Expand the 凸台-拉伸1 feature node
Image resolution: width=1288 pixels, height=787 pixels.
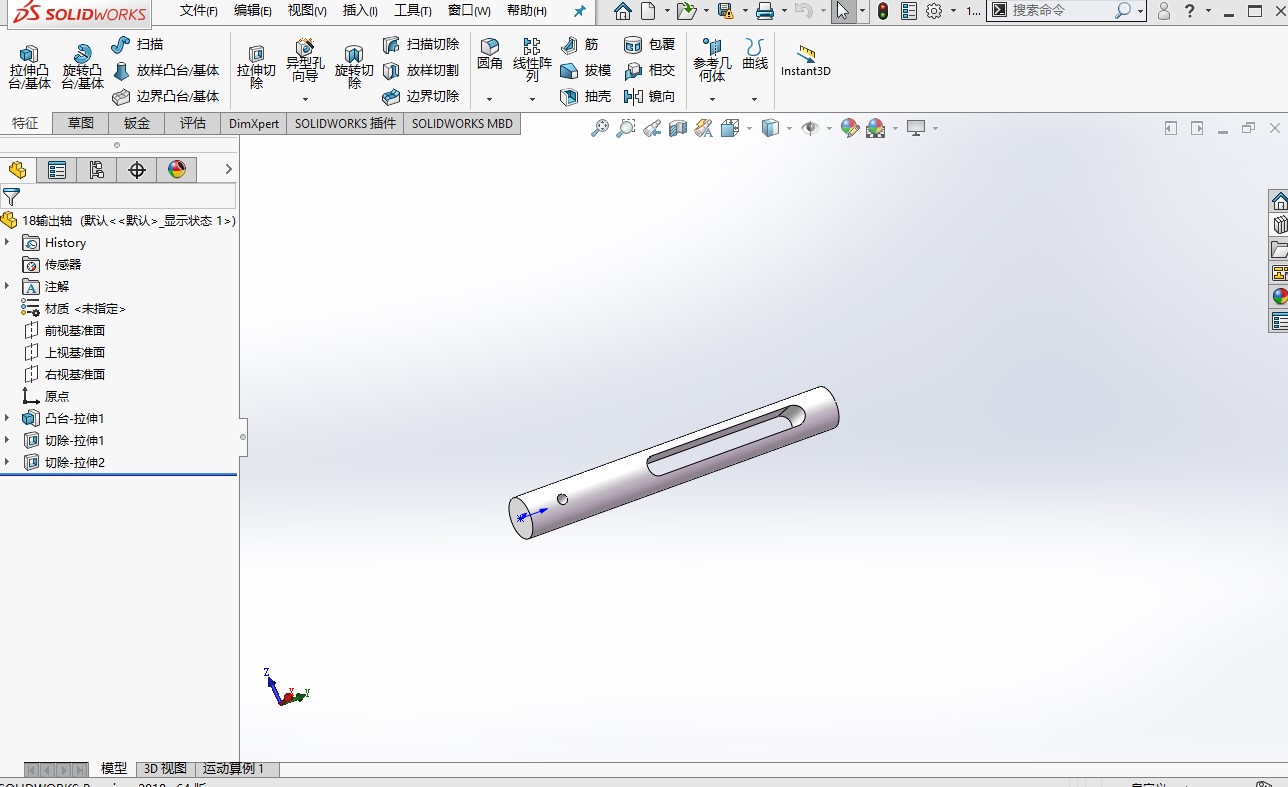(7, 418)
